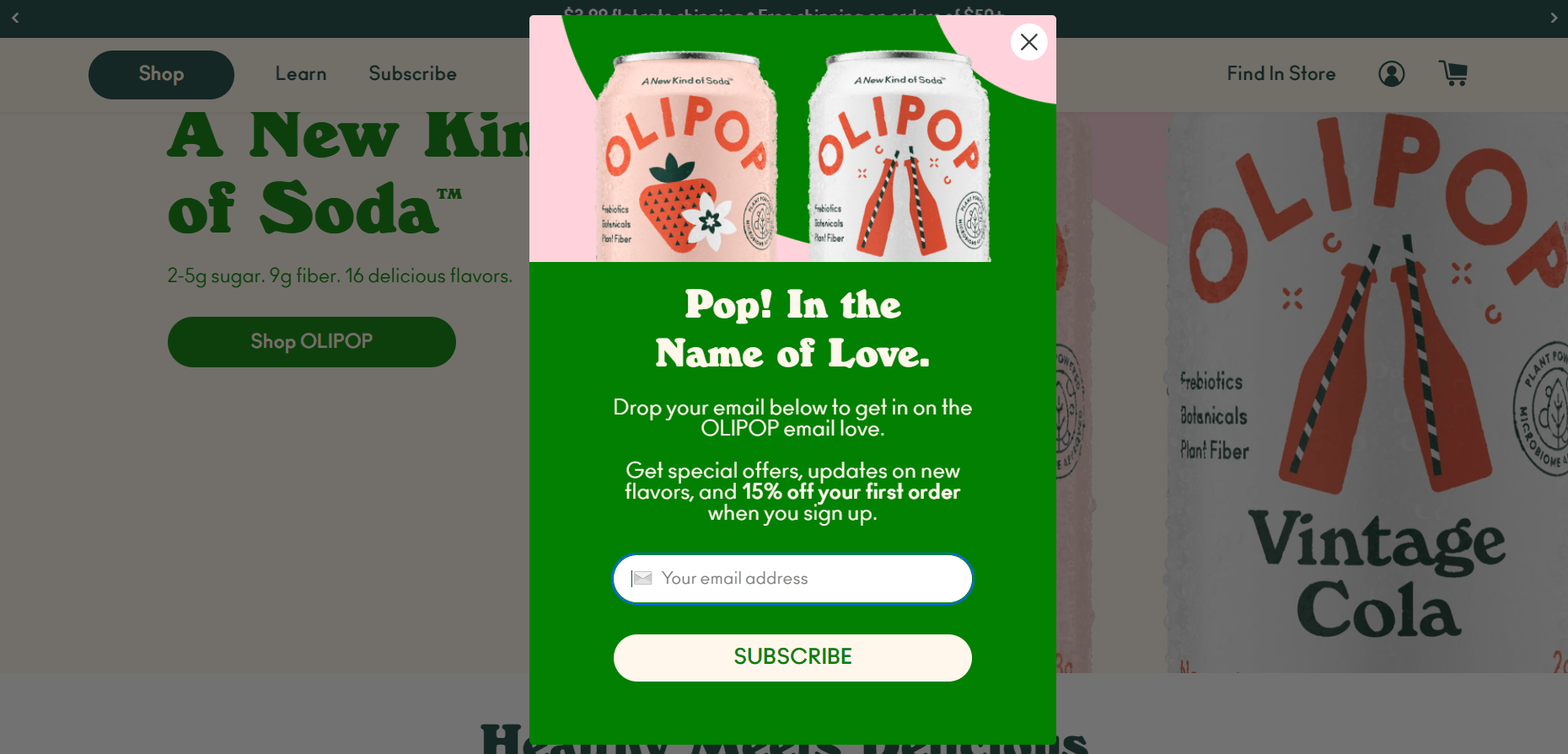Click the SUBSCRIBE button in popup
1568x754 pixels.
792,658
